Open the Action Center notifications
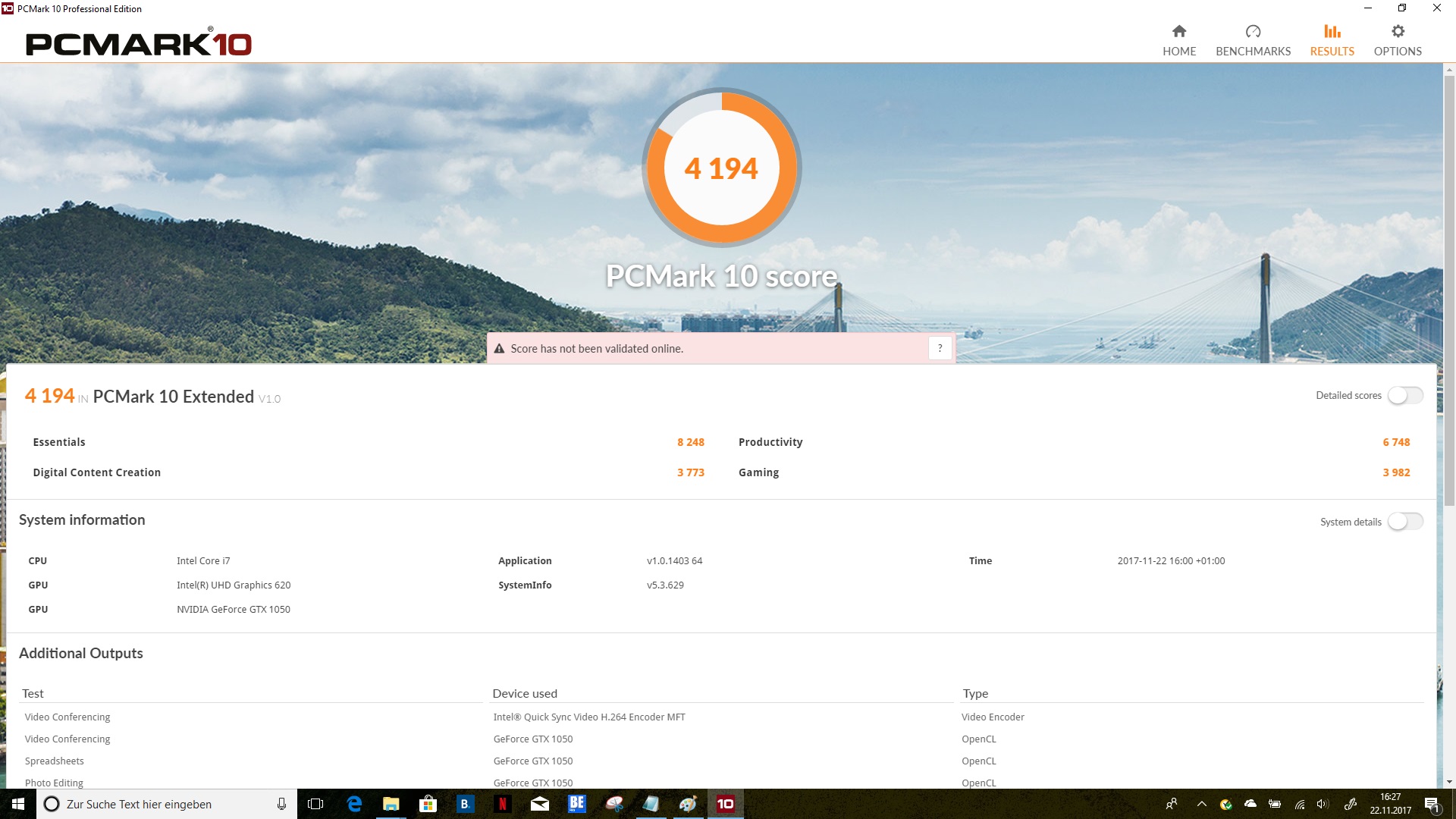1456x819 pixels. (x=1431, y=804)
